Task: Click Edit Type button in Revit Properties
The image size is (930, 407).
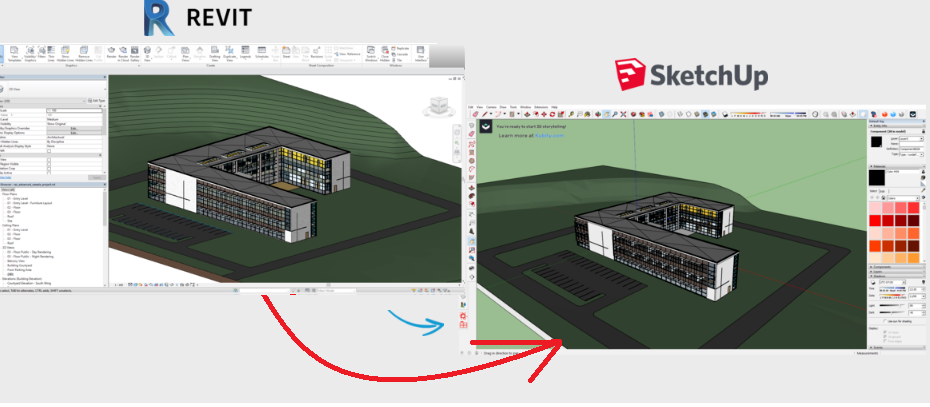Action: [97, 101]
